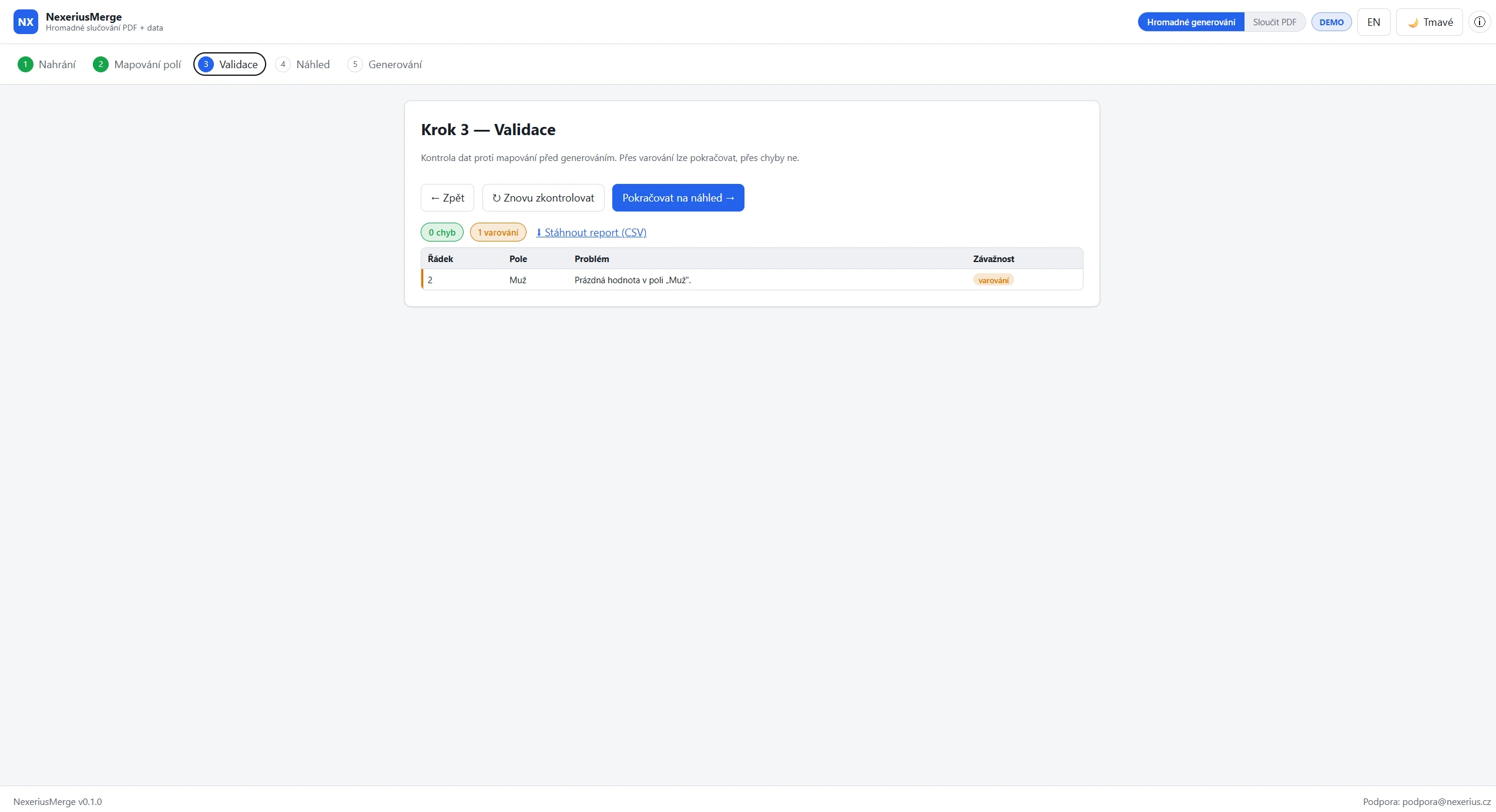Viewport: 1496px width, 812px height.
Task: Select Hromadné generování mode
Action: coord(1191,22)
